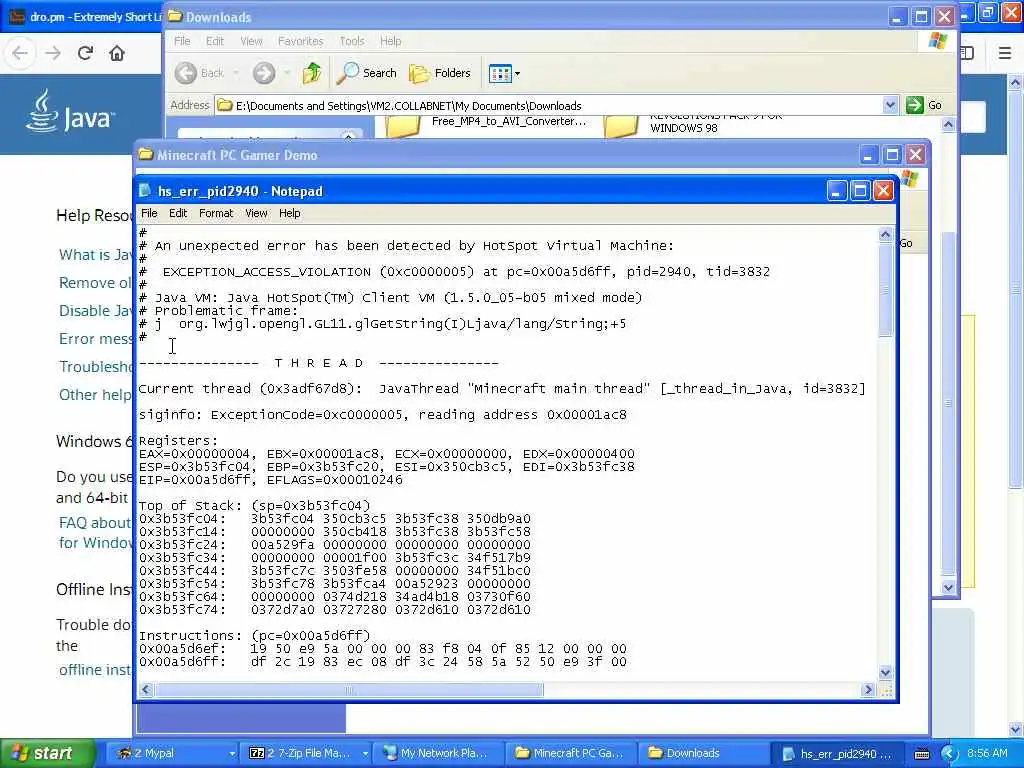Click the 'Registers:' heading text
Screen dimensions: 1024x768
pyautogui.click(x=178, y=441)
